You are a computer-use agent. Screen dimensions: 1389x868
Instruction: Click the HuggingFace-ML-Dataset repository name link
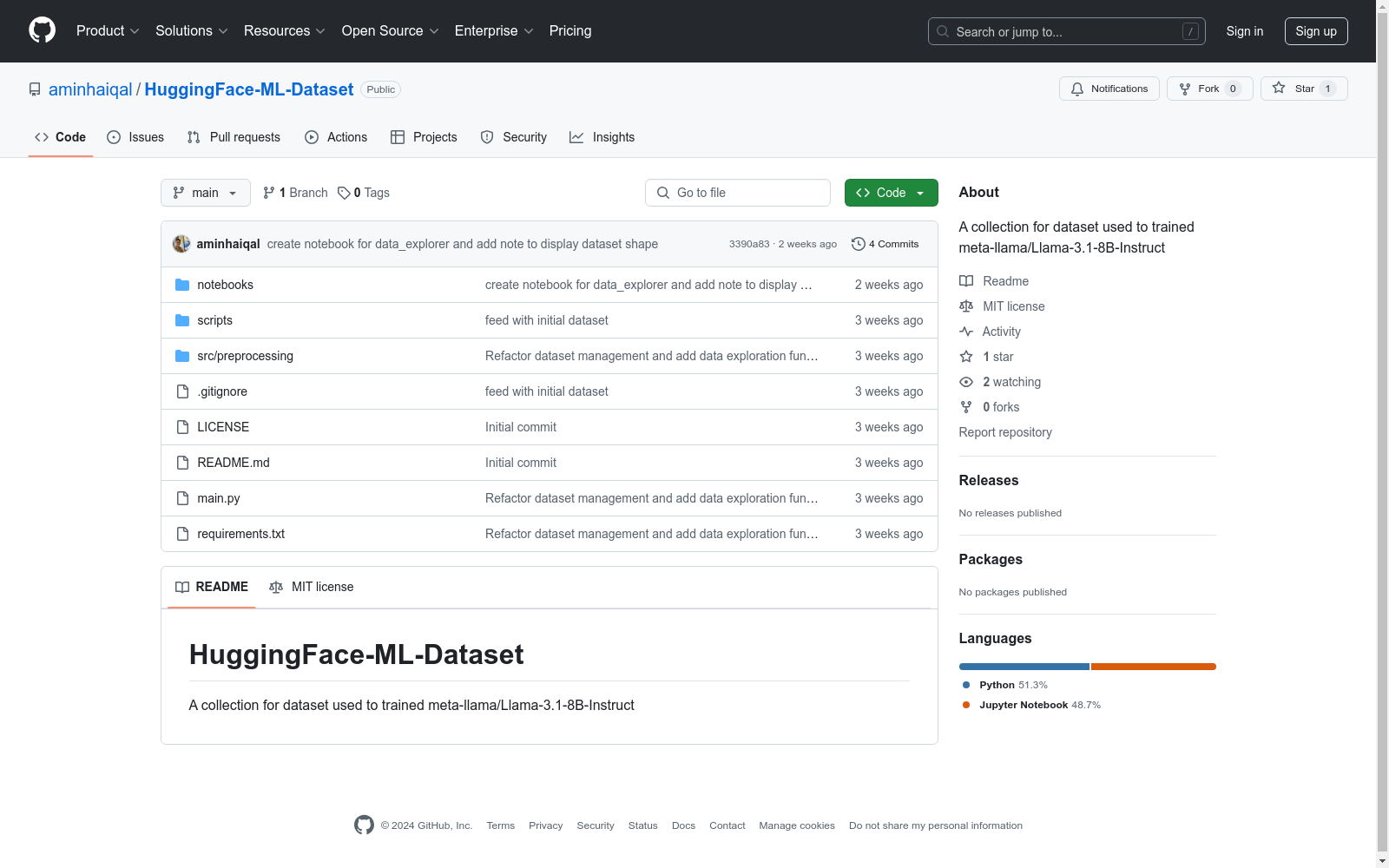(249, 89)
